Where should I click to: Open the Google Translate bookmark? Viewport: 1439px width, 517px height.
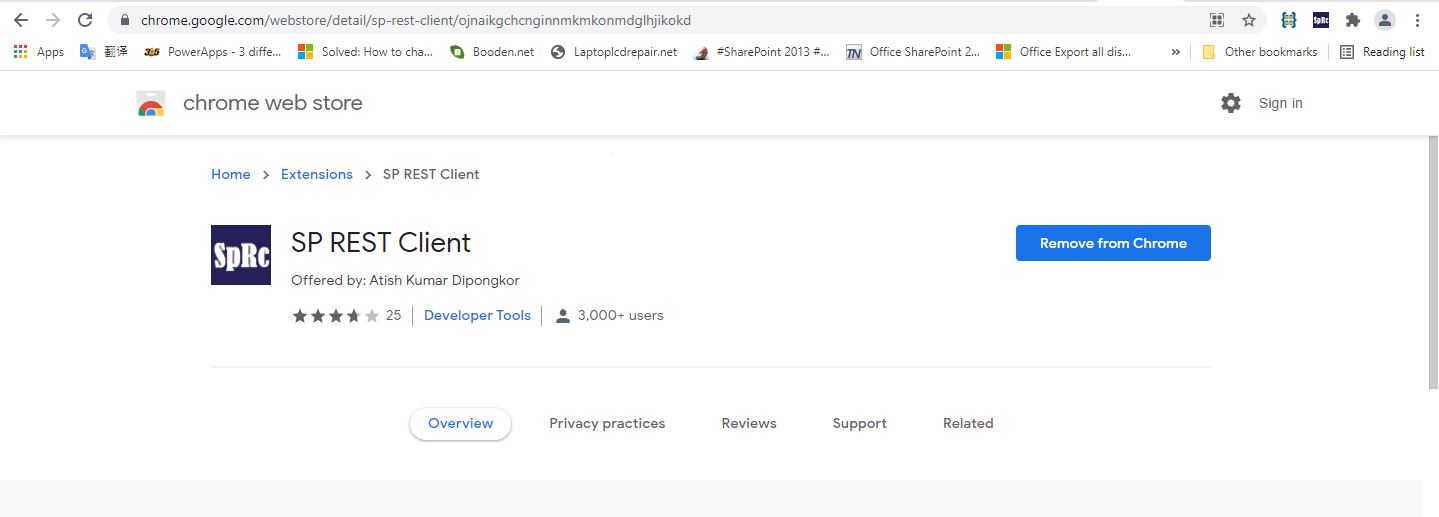[x=104, y=52]
